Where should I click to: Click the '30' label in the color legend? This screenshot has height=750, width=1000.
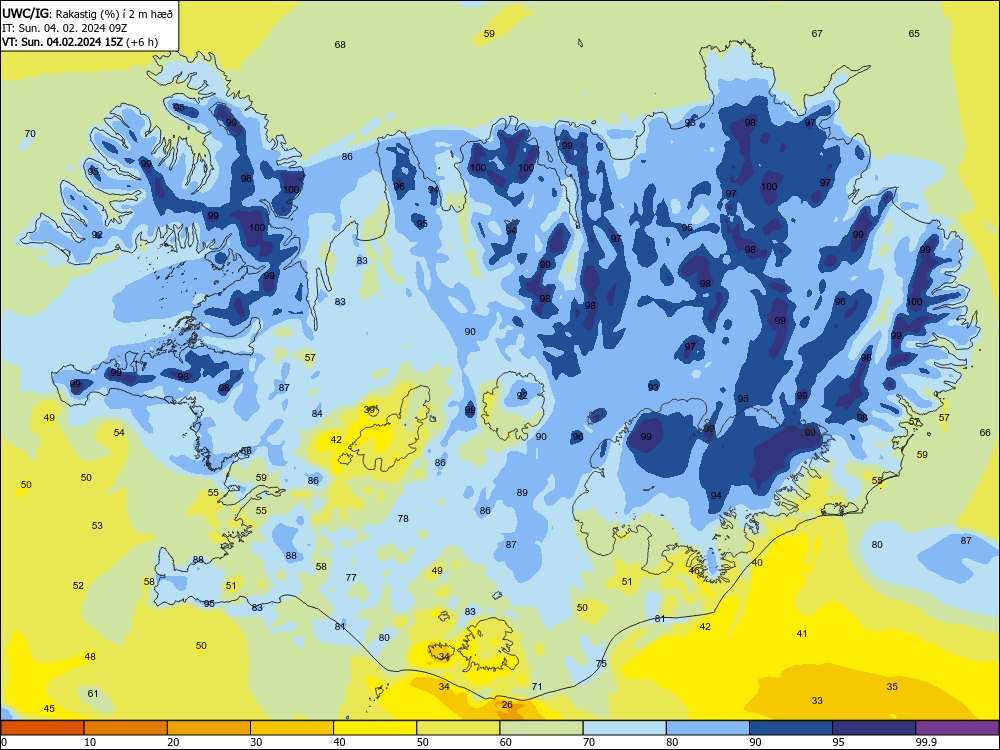tap(256, 742)
